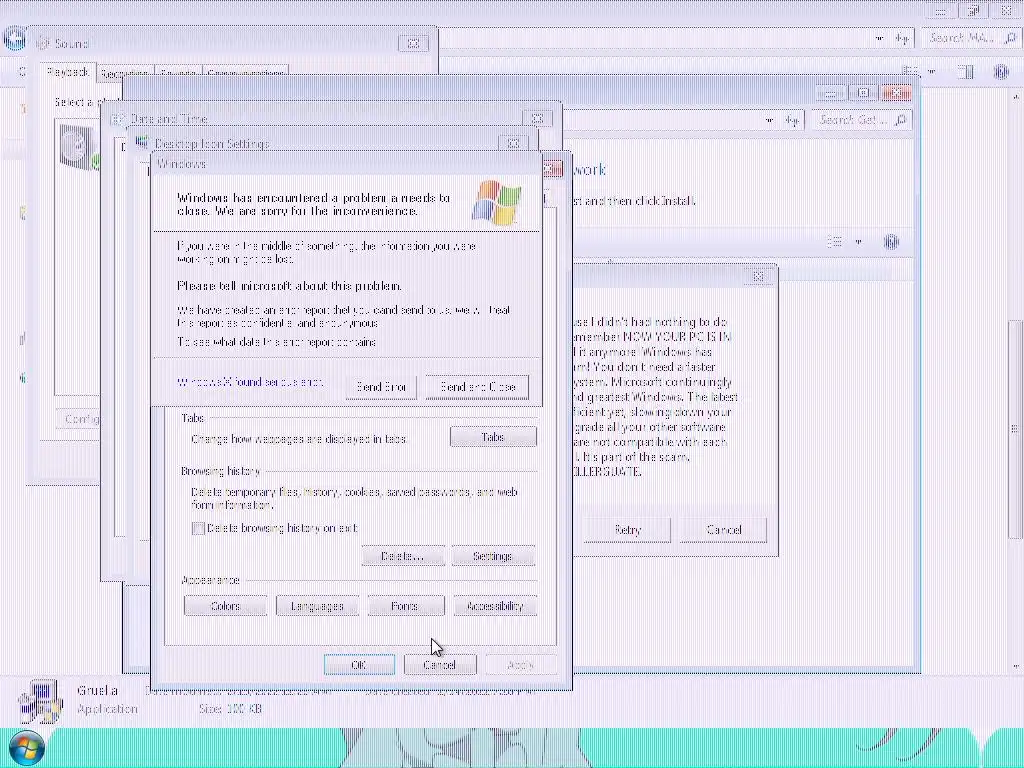
Task: Click Send Error button
Action: pos(381,387)
